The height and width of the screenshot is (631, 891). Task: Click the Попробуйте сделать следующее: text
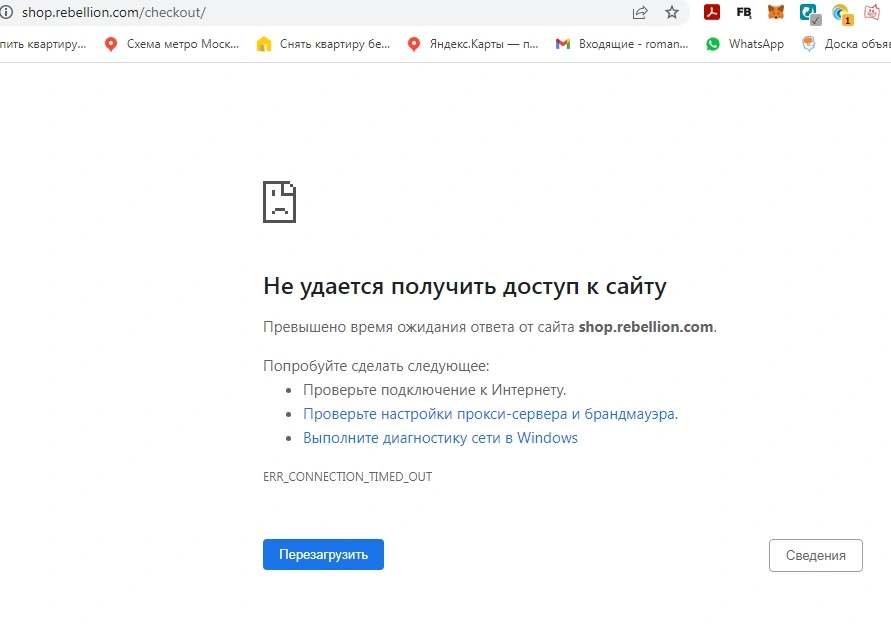tap(376, 366)
